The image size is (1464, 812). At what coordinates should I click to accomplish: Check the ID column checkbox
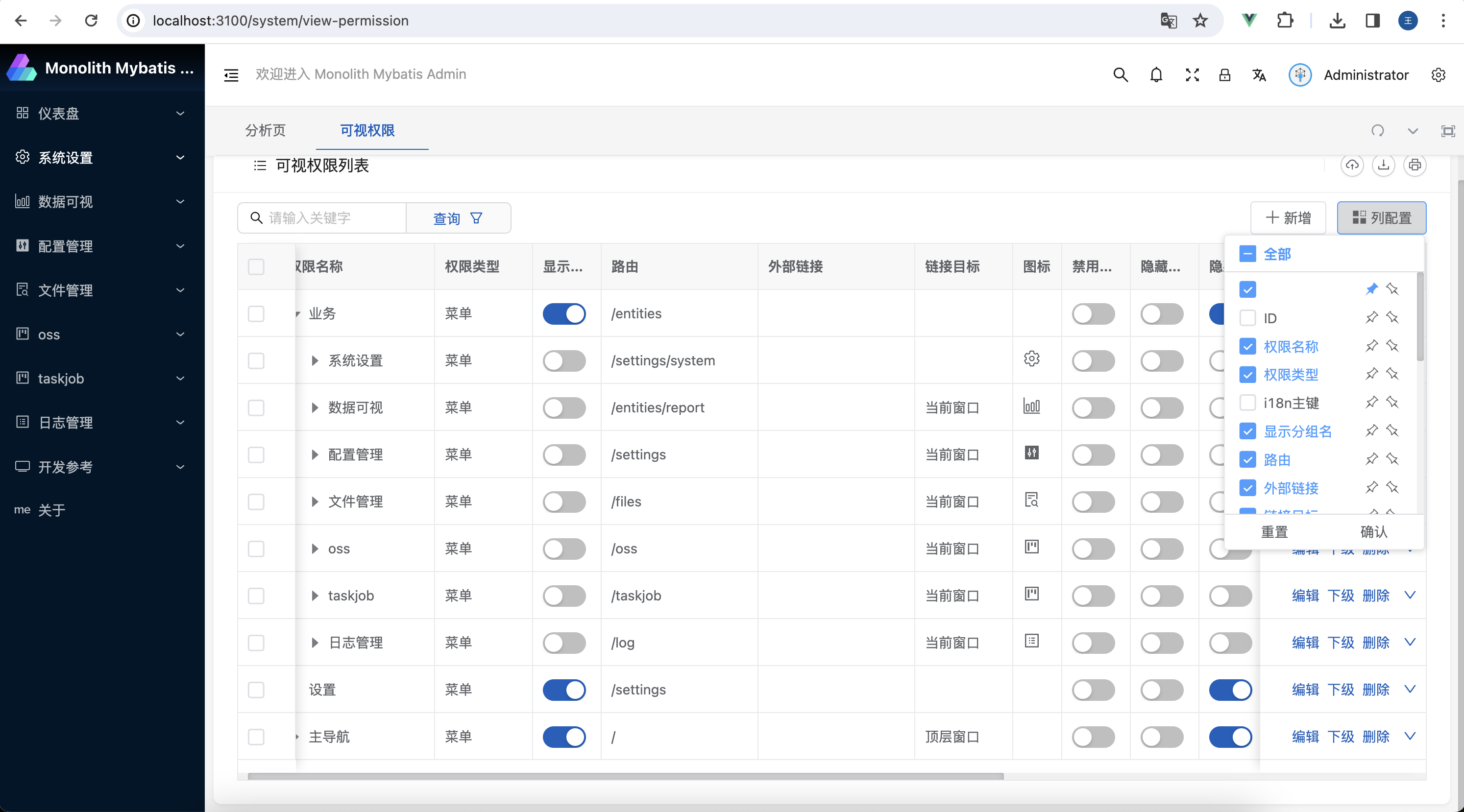(x=1247, y=318)
